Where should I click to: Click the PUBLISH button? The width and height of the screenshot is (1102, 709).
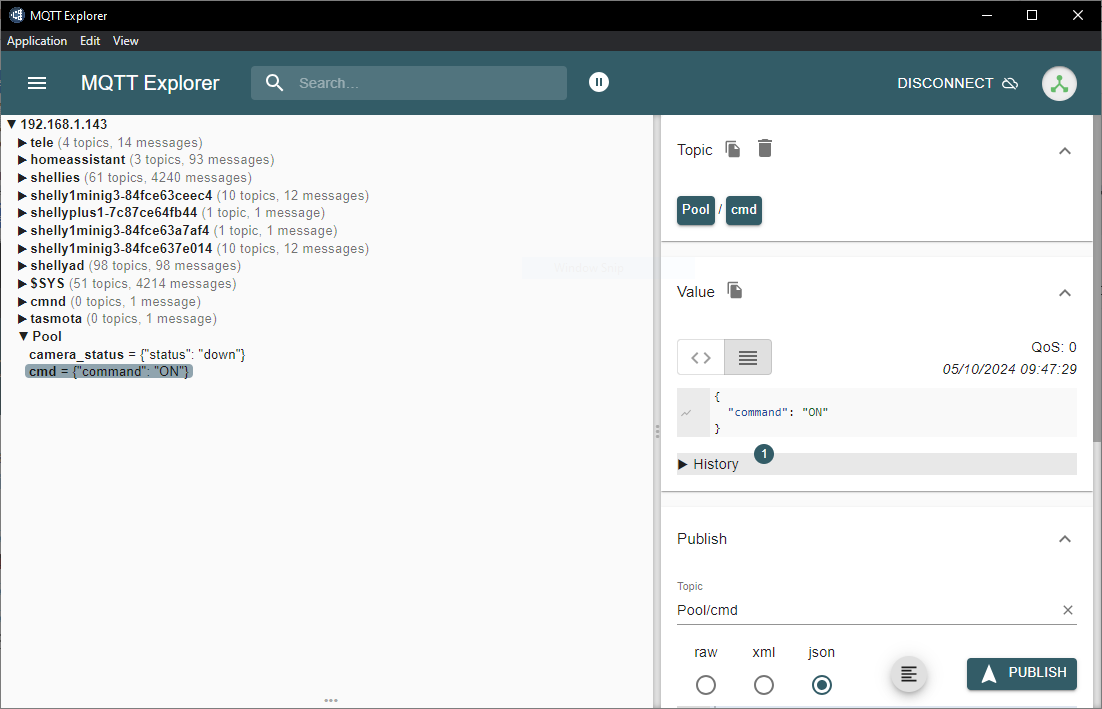[x=1022, y=674]
